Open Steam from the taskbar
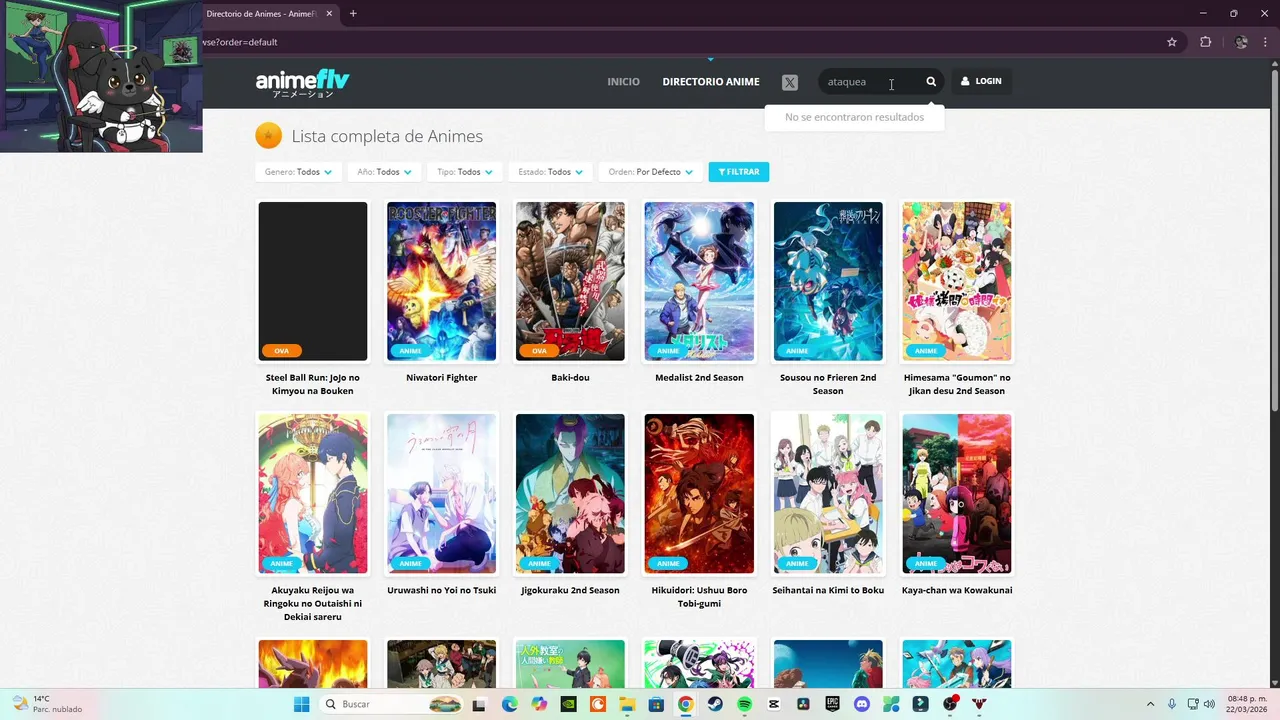 point(715,704)
